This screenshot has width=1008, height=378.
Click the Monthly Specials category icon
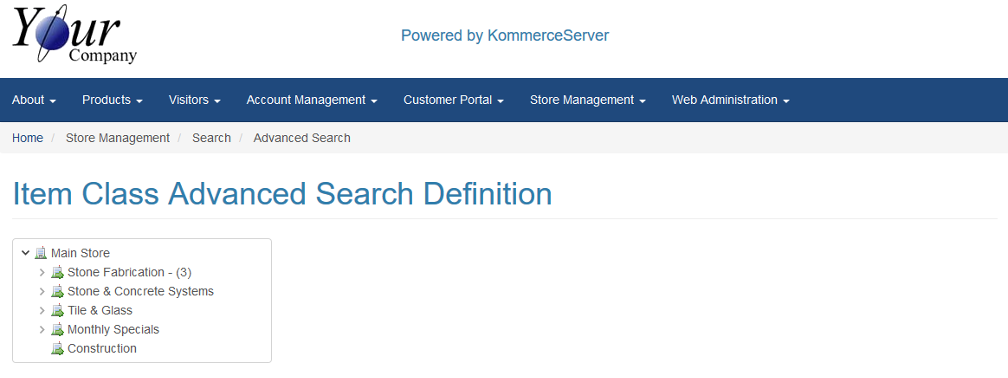58,330
